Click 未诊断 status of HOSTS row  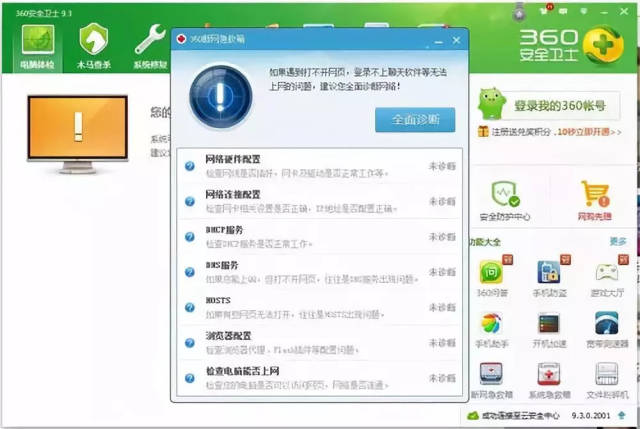coord(442,307)
